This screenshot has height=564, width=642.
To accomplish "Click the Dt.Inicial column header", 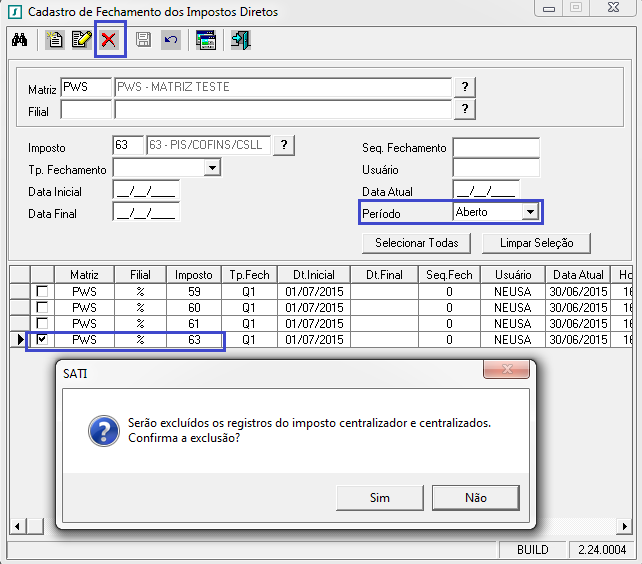I will click(314, 275).
